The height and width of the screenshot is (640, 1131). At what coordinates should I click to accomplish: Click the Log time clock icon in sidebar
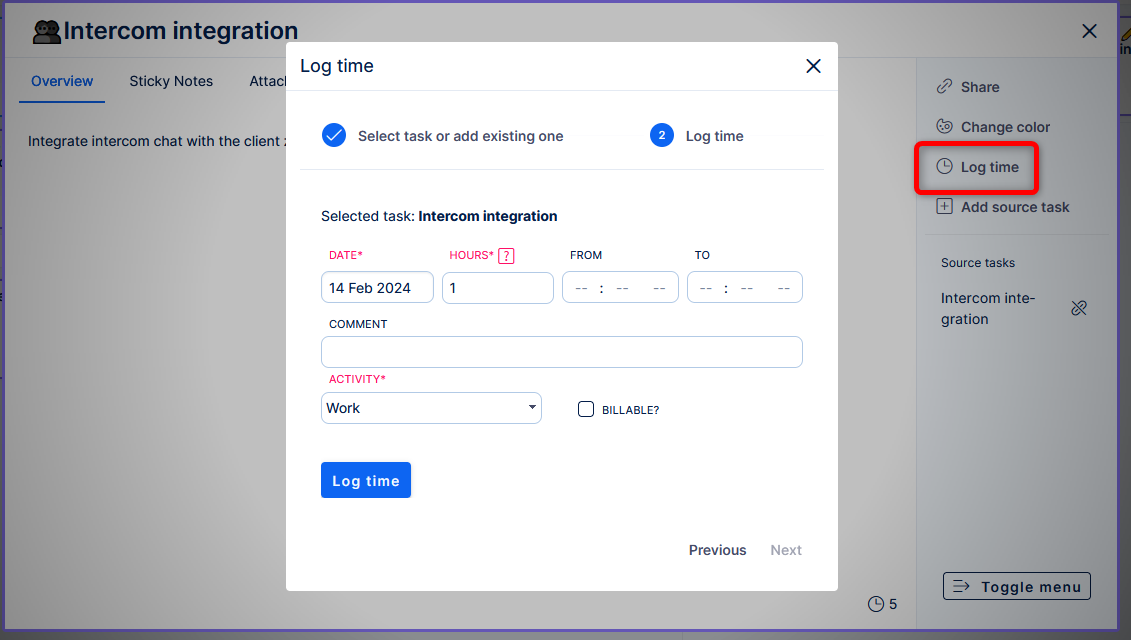tap(944, 167)
